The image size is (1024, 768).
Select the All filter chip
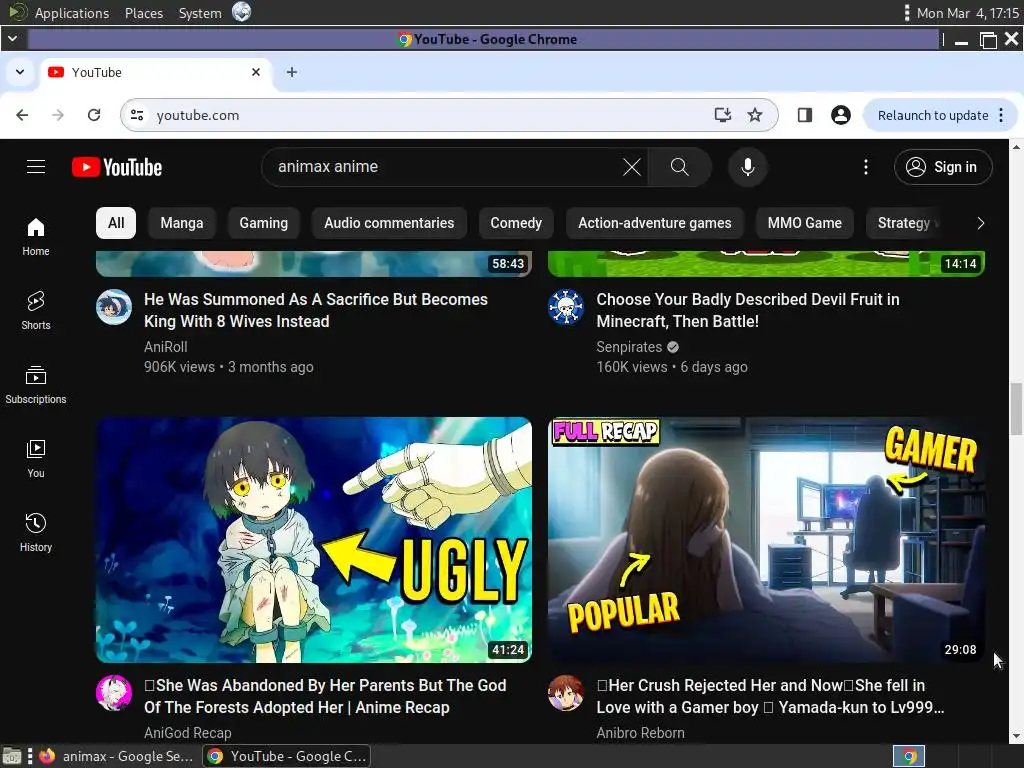pyautogui.click(x=116, y=223)
